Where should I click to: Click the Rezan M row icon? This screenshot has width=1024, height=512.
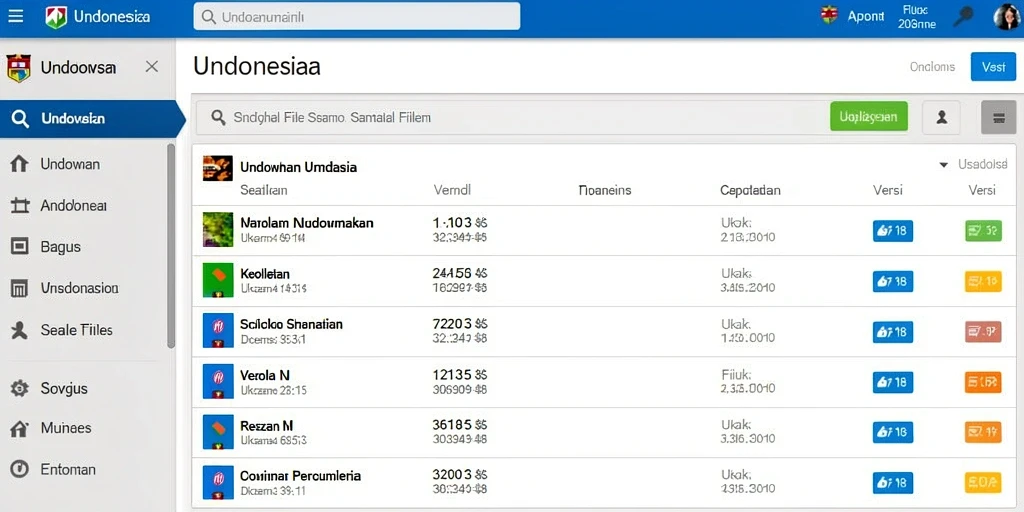(217, 432)
